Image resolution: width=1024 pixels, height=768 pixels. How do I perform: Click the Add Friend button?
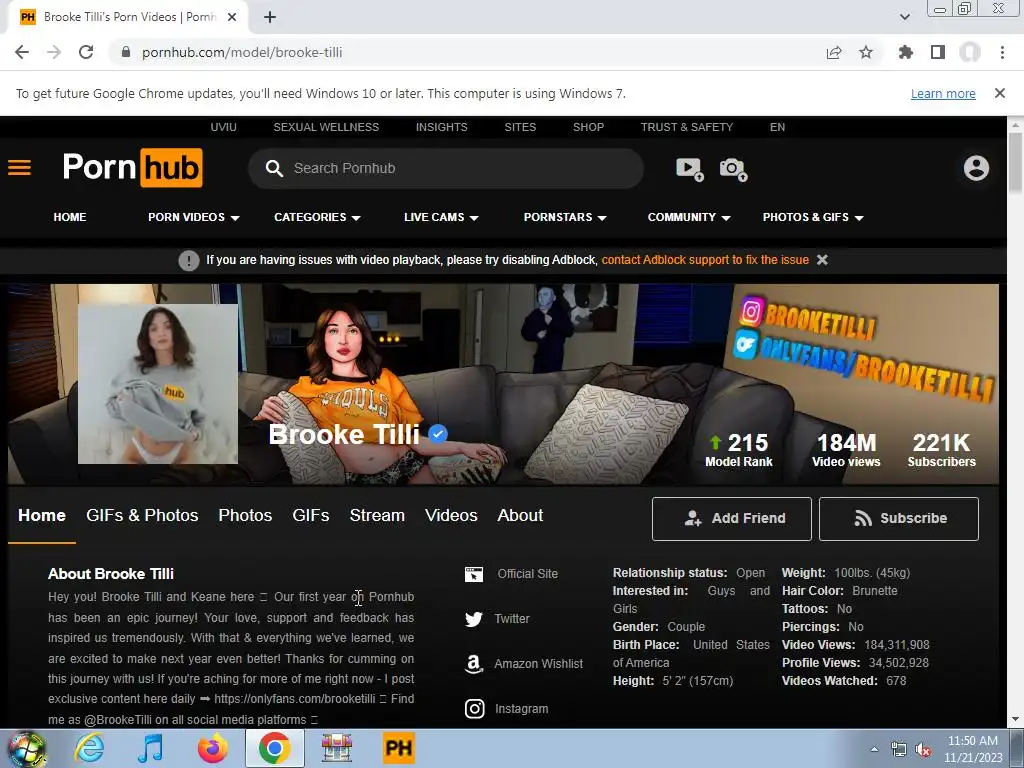(x=731, y=519)
